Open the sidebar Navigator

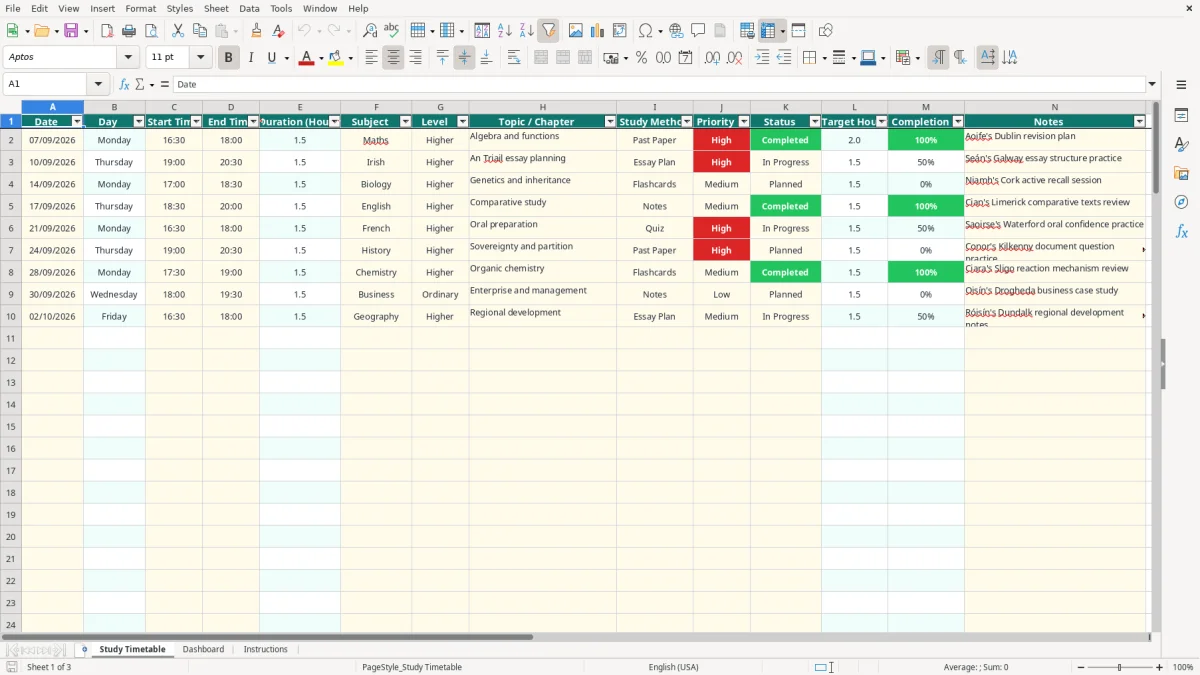tap(1181, 202)
